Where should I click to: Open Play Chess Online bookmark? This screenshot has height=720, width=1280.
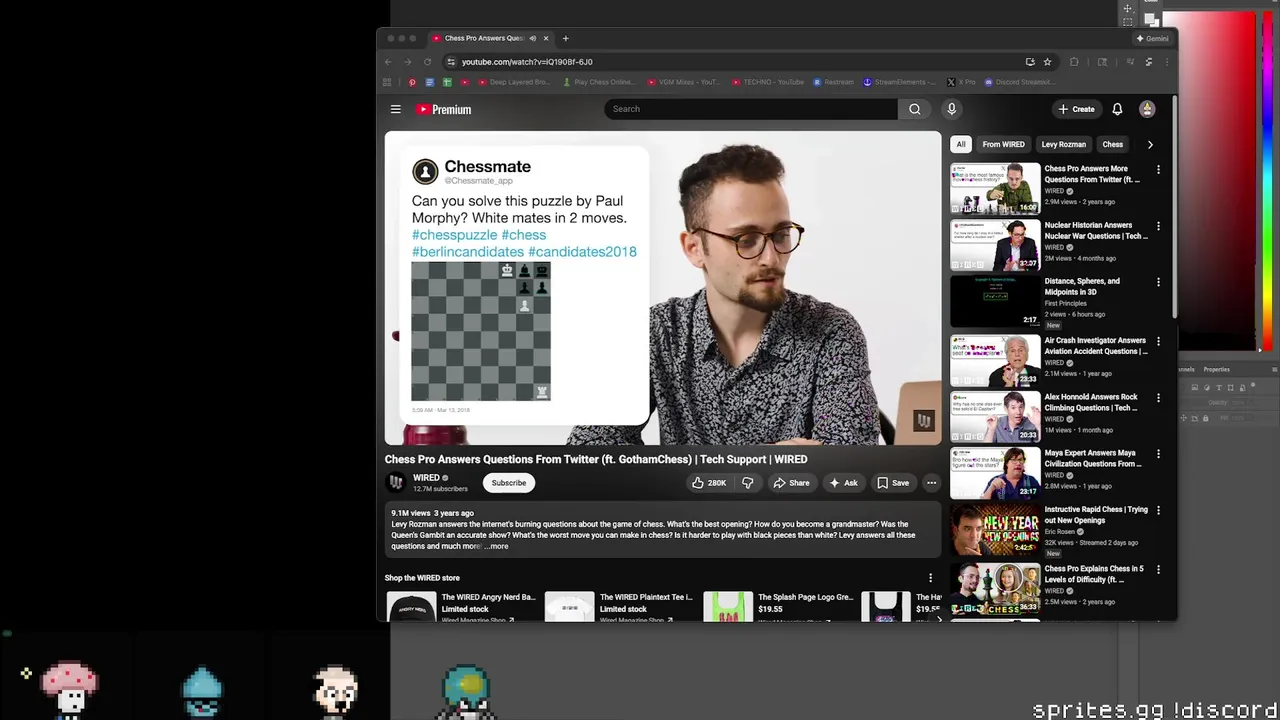(x=599, y=82)
